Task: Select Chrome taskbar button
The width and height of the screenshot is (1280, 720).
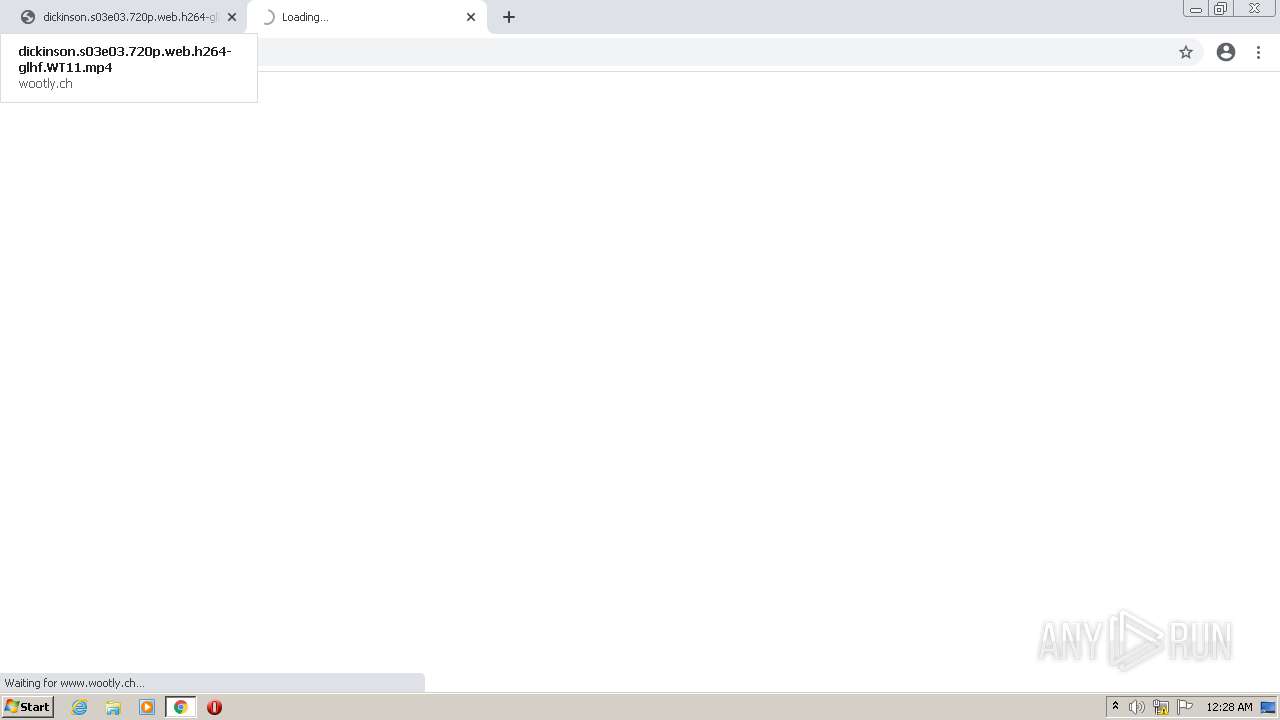Action: point(181,707)
